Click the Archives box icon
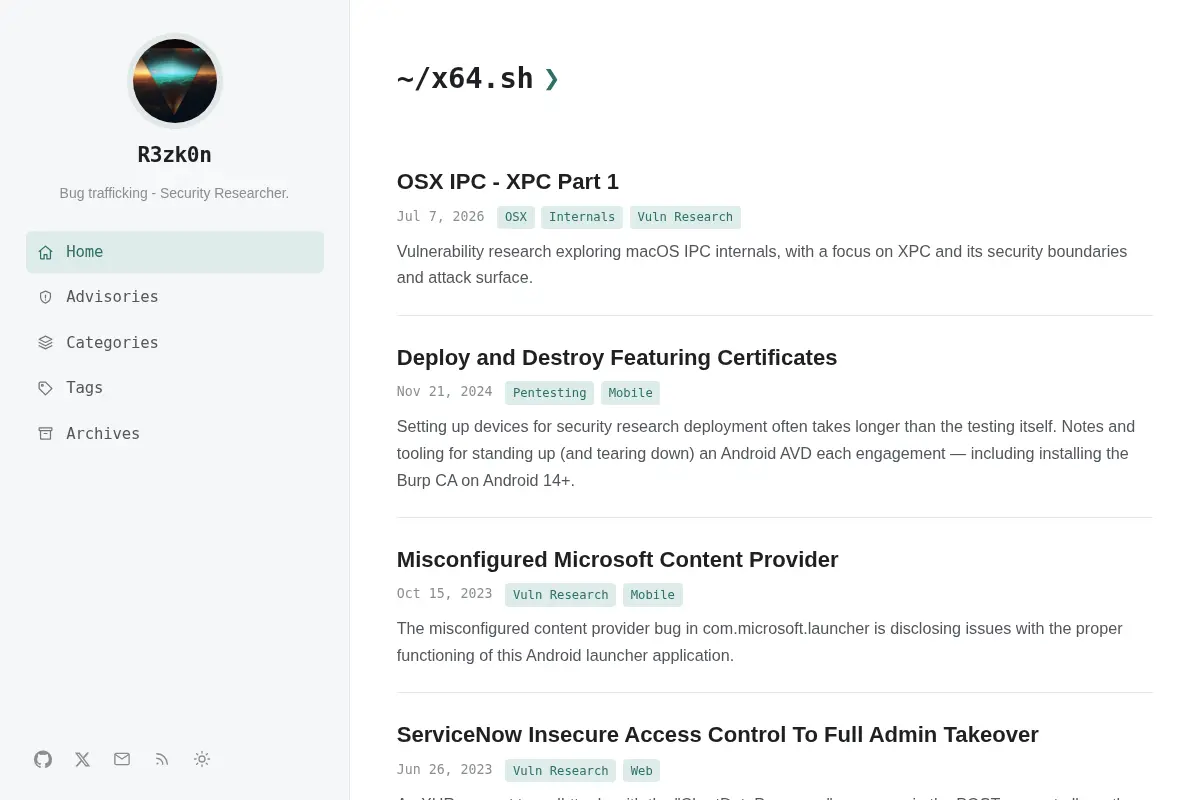Screen dimensions: 1200x800 point(45,434)
